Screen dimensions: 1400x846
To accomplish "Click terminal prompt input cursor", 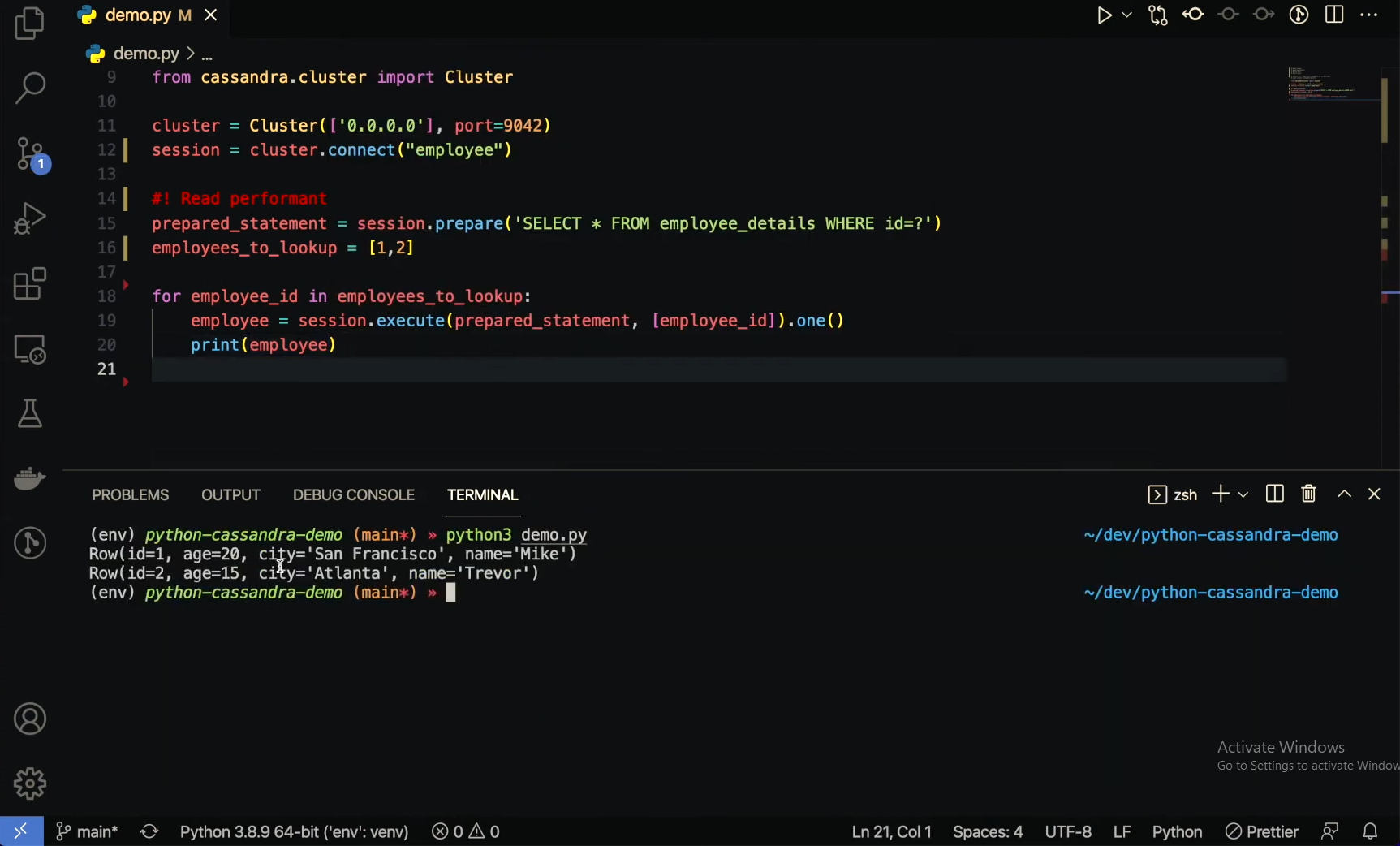I will [x=451, y=593].
